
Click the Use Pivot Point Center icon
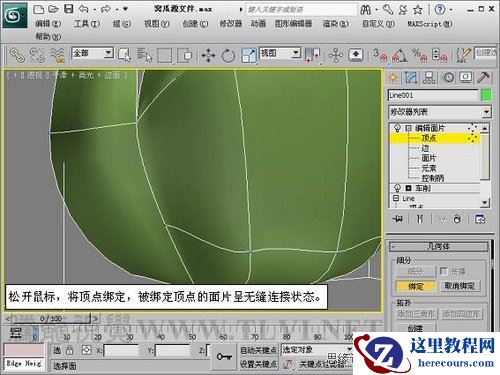[312, 55]
